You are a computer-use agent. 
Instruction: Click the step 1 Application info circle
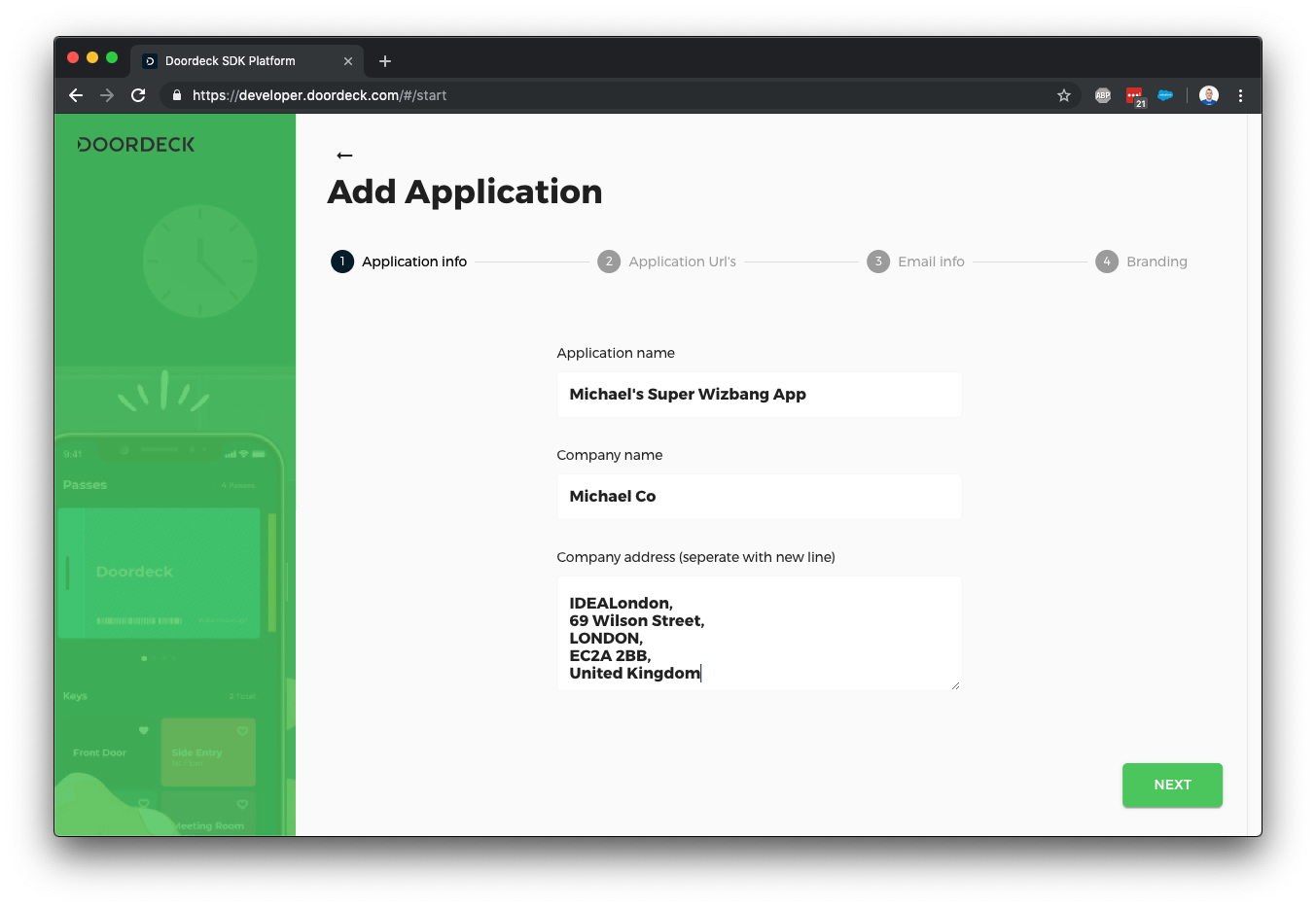point(341,261)
